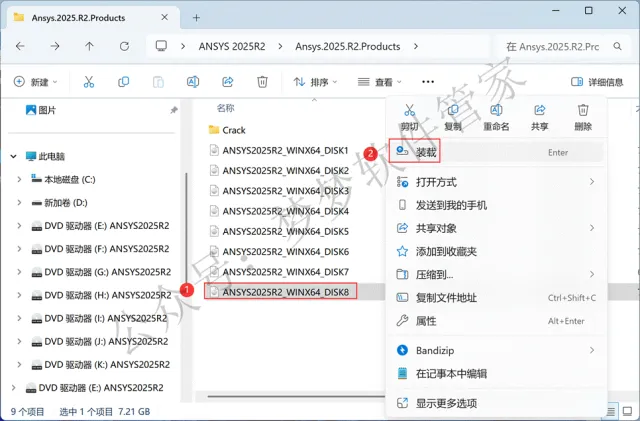Click 复制 in the context menu
Image resolution: width=640 pixels, height=421 pixels.
453,118
